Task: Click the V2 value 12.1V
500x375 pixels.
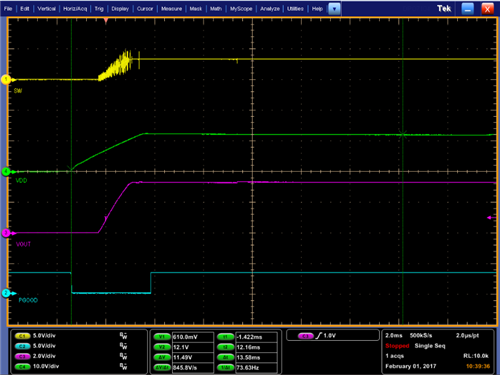Action: [x=181, y=347]
